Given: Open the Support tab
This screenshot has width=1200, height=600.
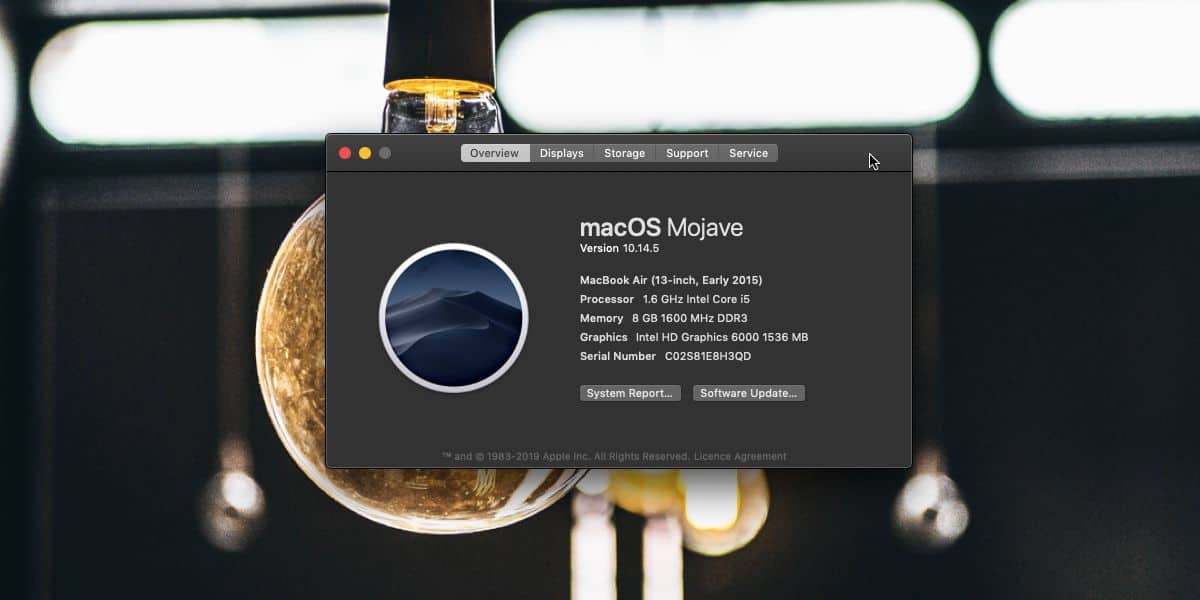Looking at the screenshot, I should point(687,153).
